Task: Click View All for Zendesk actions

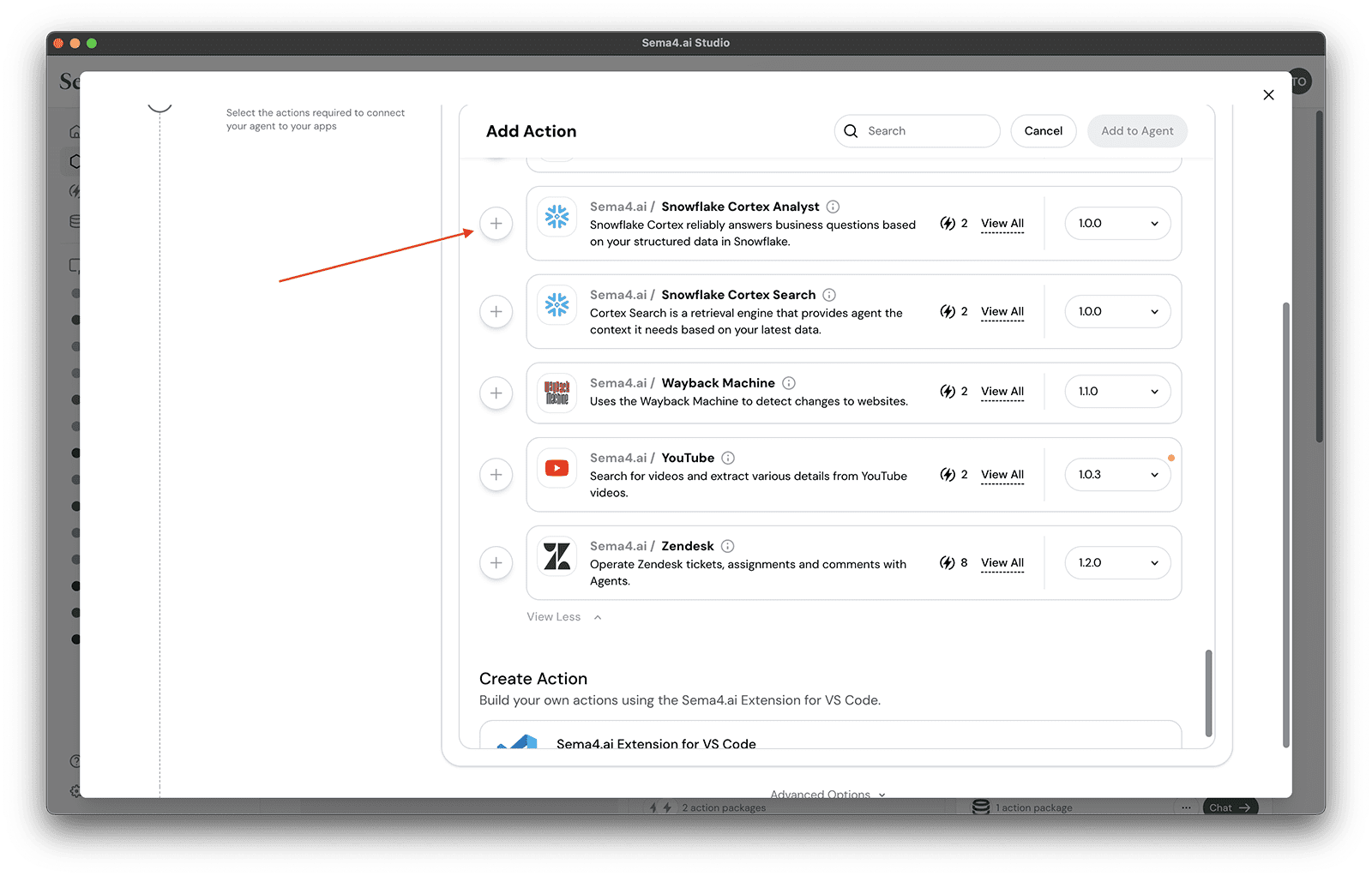Action: 1002,563
